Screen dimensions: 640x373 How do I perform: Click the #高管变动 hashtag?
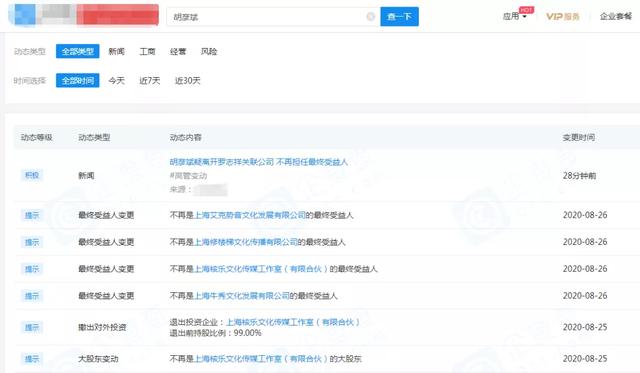189,176
